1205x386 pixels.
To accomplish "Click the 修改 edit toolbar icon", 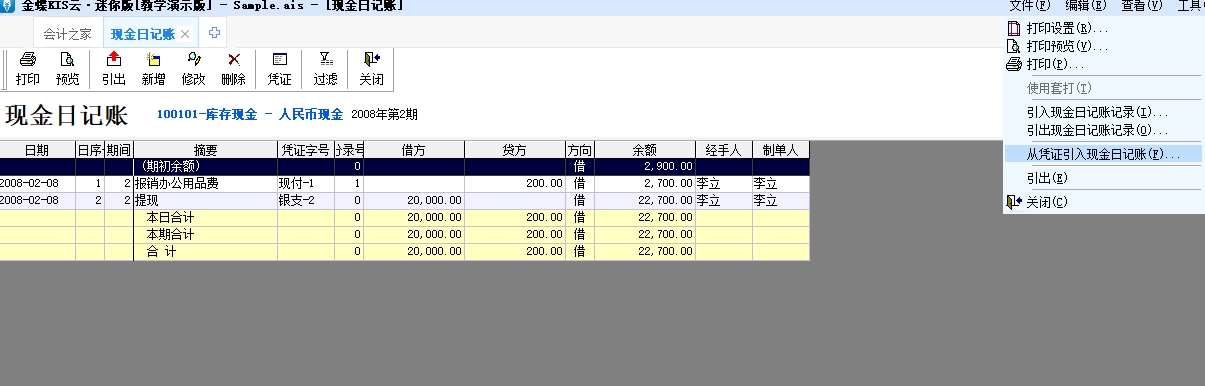I will point(194,69).
